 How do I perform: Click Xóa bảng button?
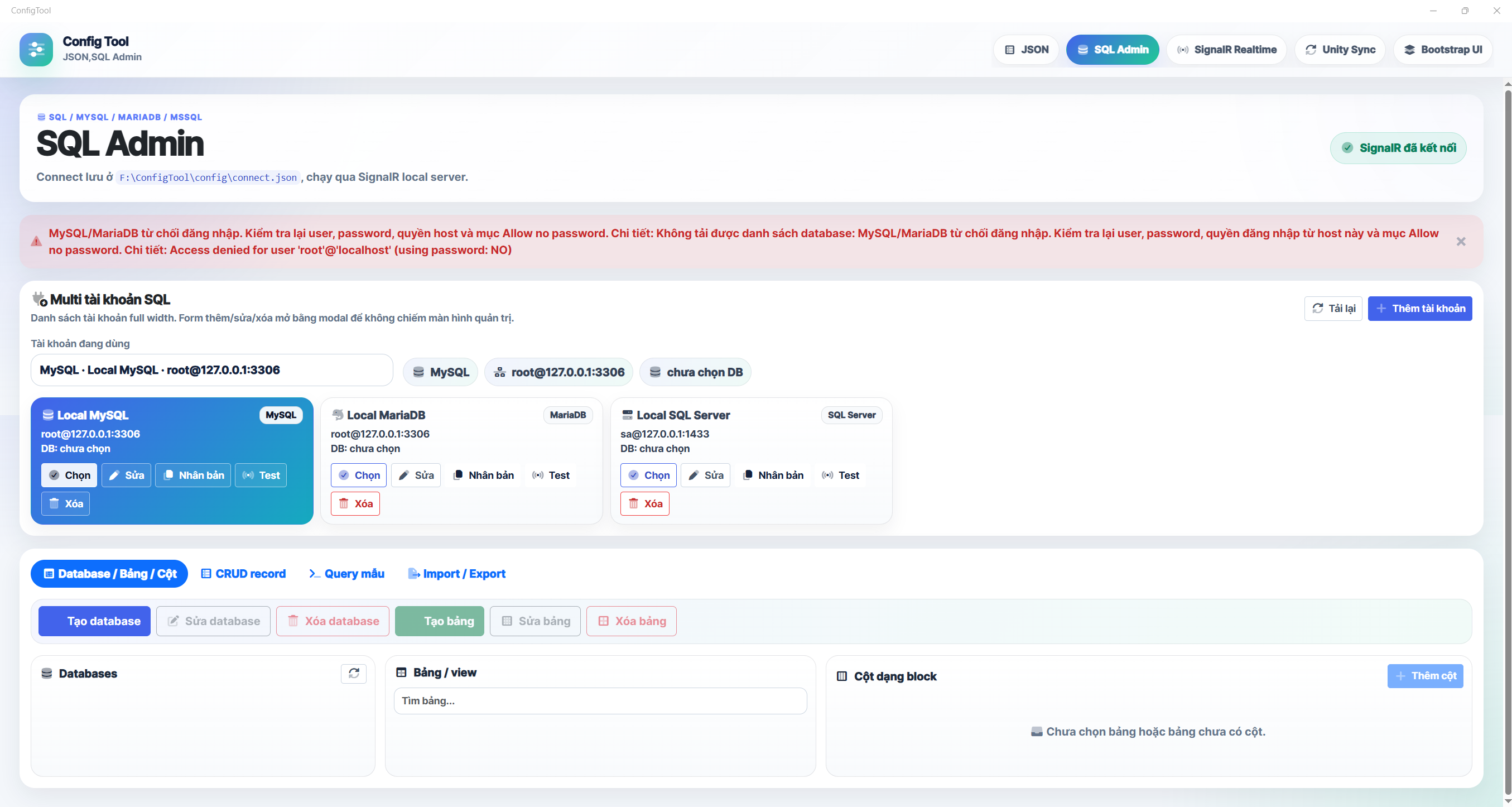click(x=632, y=621)
